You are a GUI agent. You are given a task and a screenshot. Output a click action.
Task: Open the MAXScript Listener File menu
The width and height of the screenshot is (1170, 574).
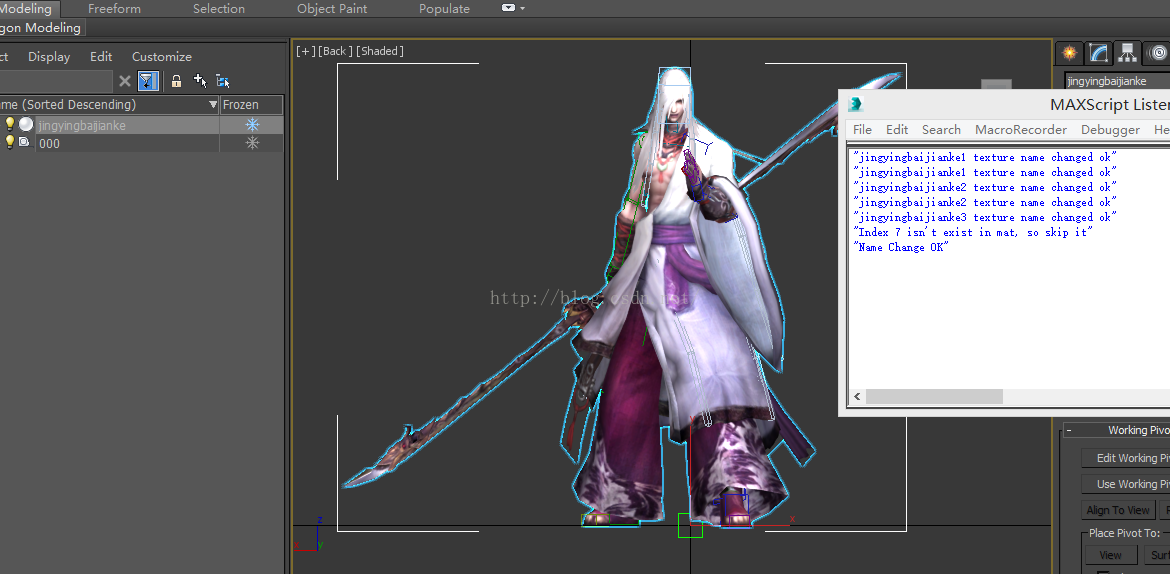coord(862,130)
